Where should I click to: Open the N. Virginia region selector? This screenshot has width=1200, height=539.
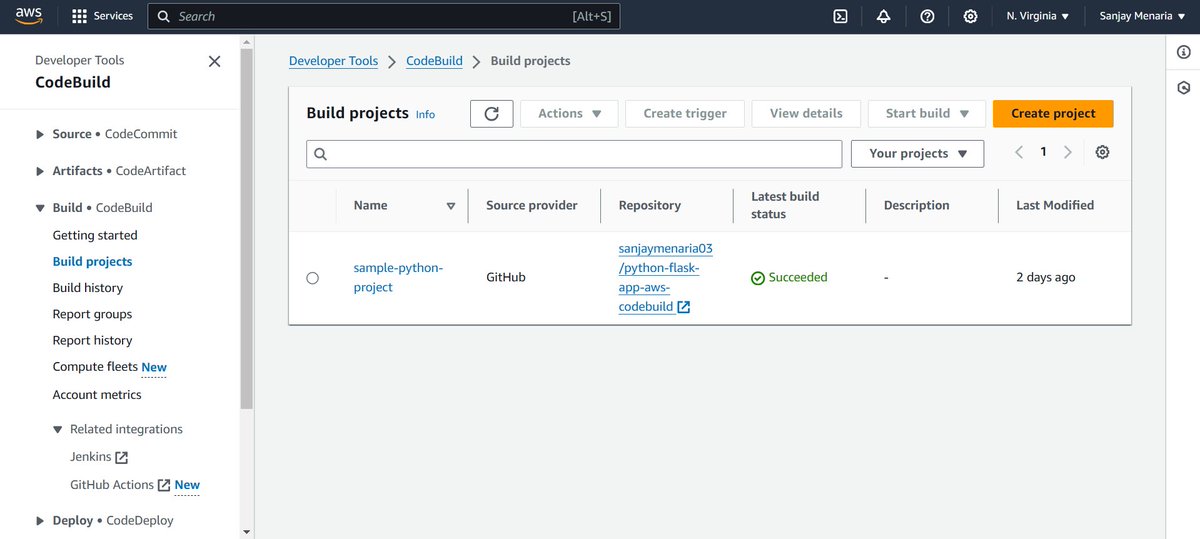(1038, 16)
